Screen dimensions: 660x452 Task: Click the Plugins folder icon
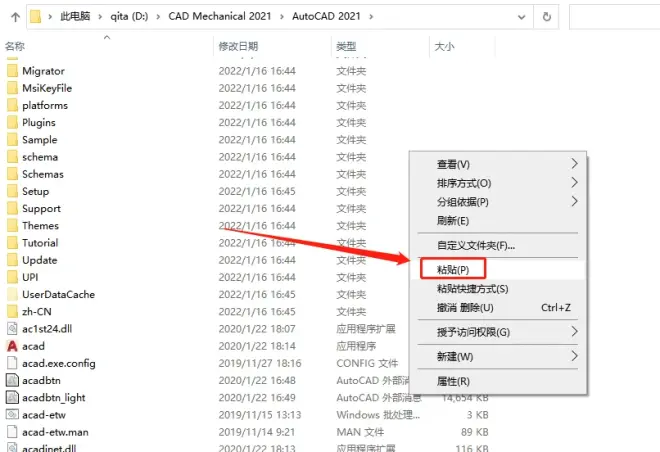(13, 122)
